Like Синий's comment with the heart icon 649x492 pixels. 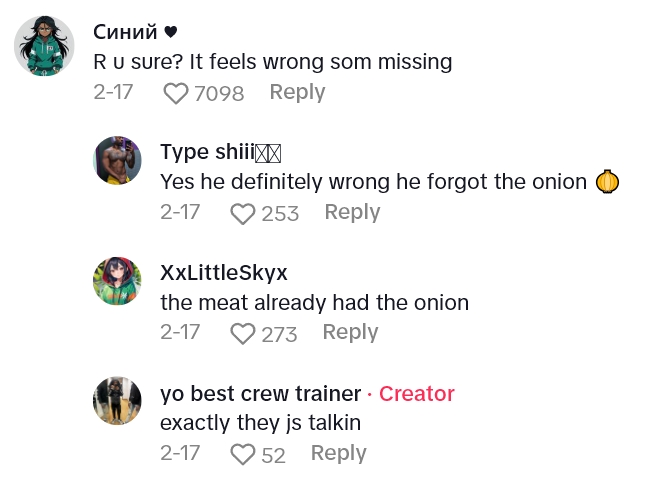click(x=176, y=93)
